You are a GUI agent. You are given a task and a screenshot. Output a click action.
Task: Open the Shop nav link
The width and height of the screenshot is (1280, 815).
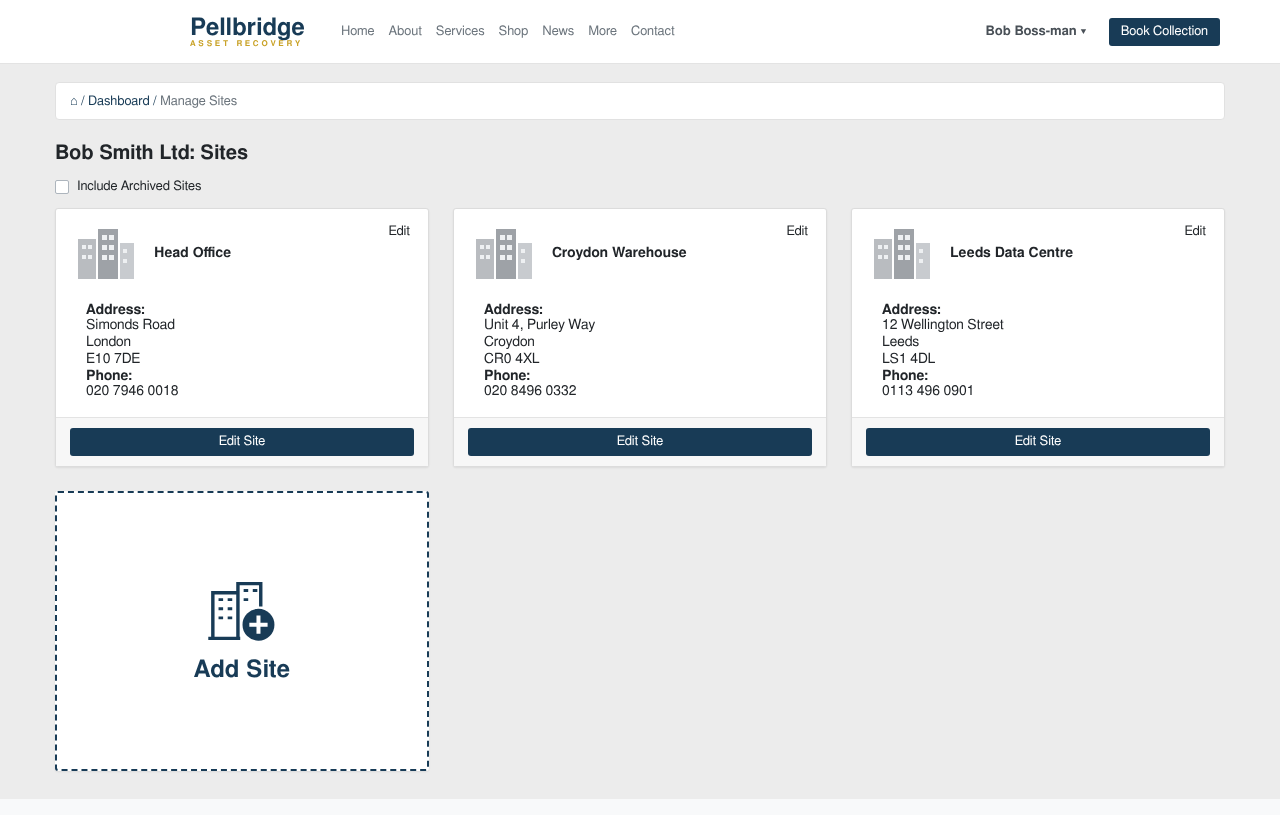[513, 31]
